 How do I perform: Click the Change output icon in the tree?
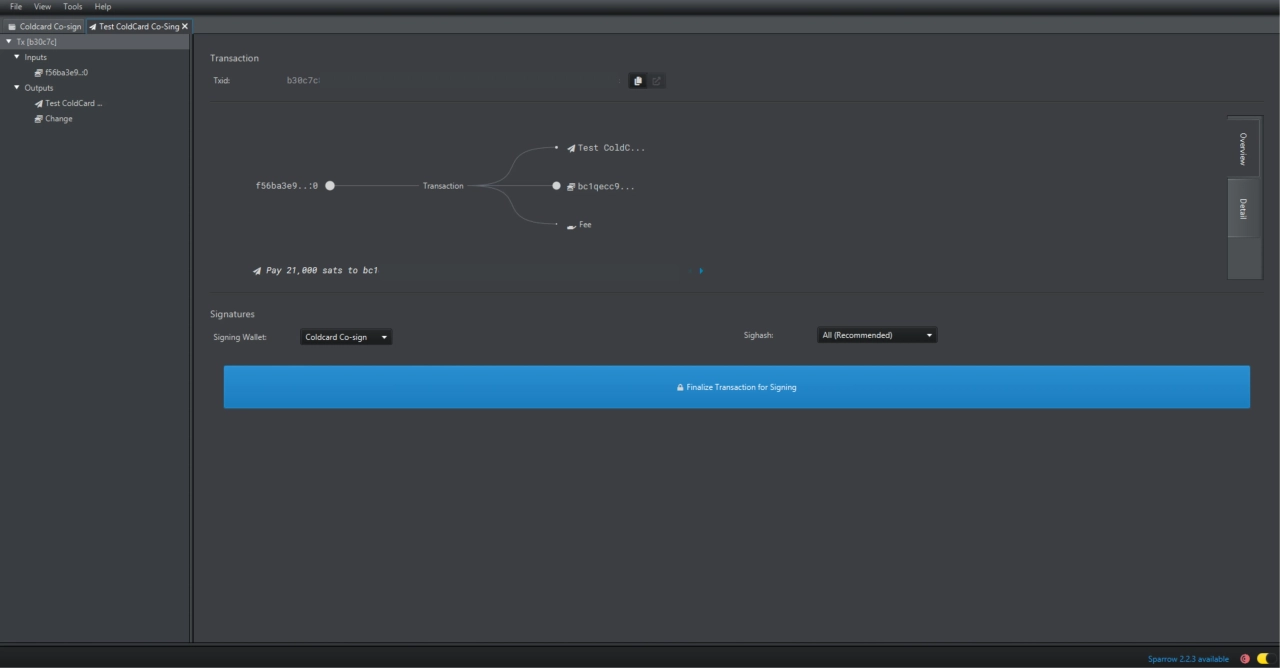coord(38,119)
